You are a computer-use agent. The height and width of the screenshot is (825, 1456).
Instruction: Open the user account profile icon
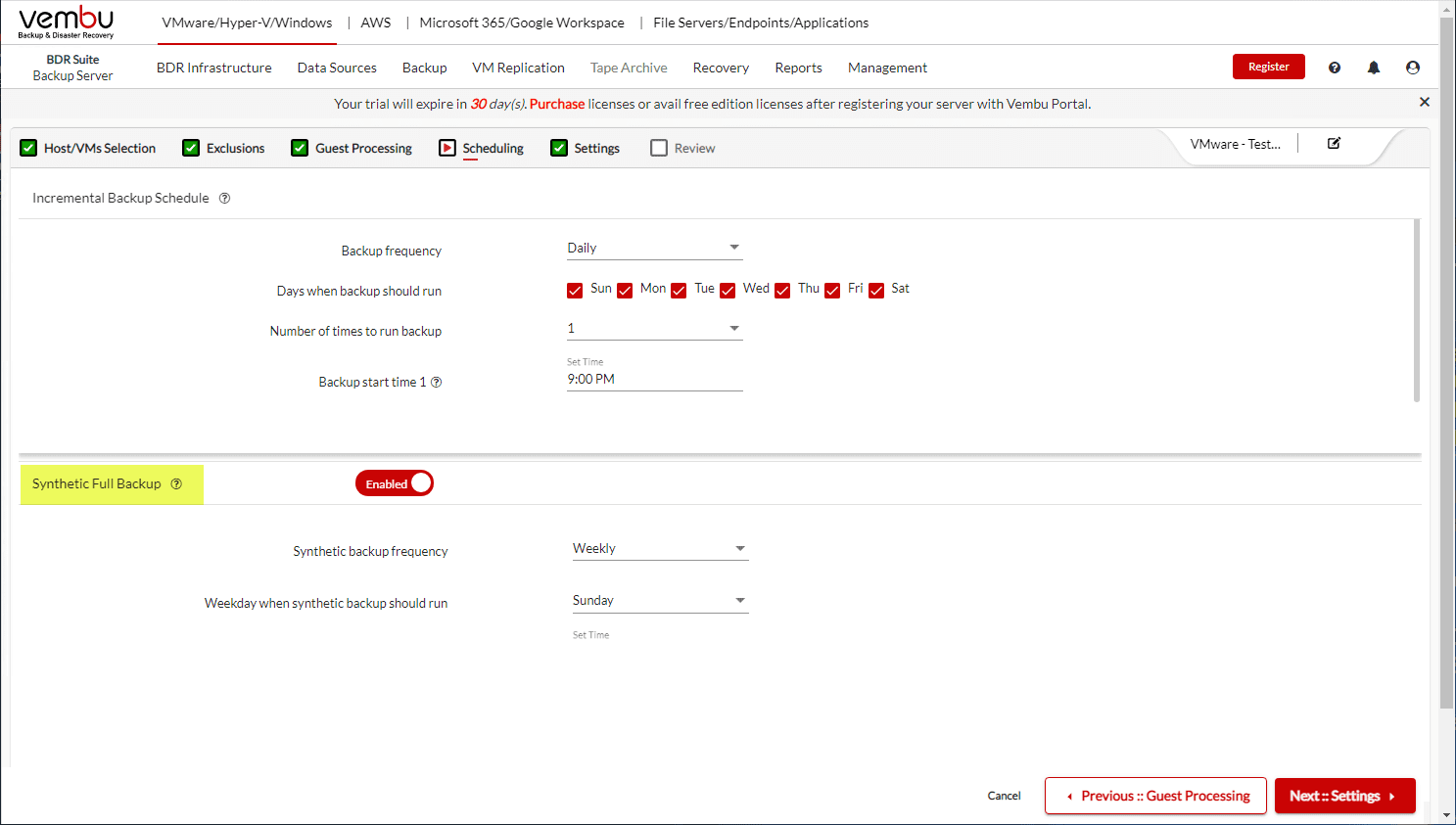(1412, 68)
